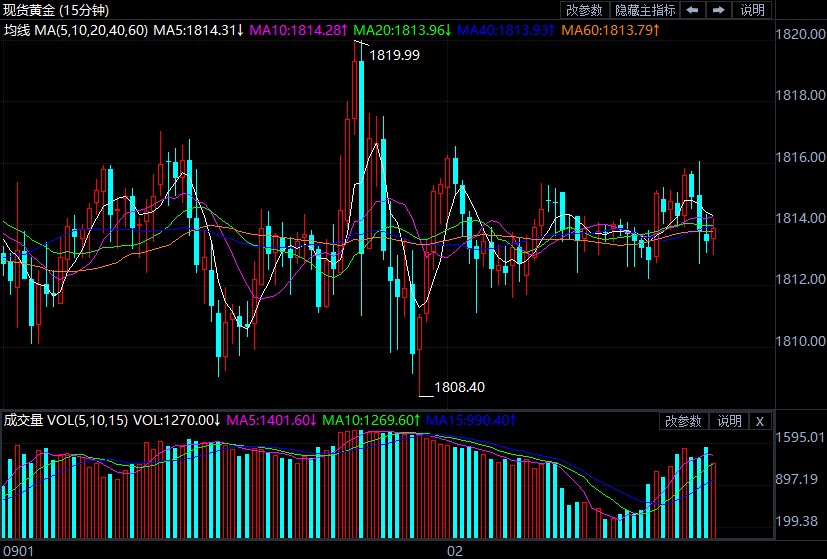Click the left arrow to shift chart back

(693, 10)
